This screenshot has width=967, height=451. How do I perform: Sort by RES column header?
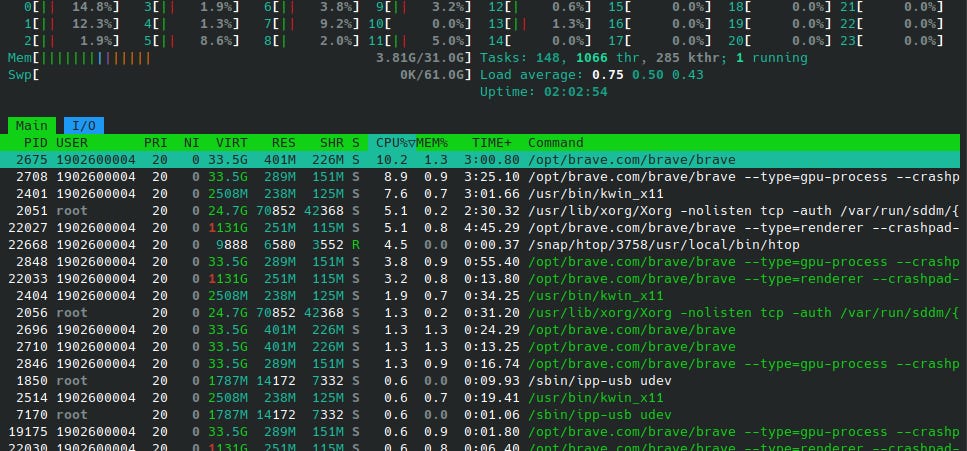[x=284, y=143]
